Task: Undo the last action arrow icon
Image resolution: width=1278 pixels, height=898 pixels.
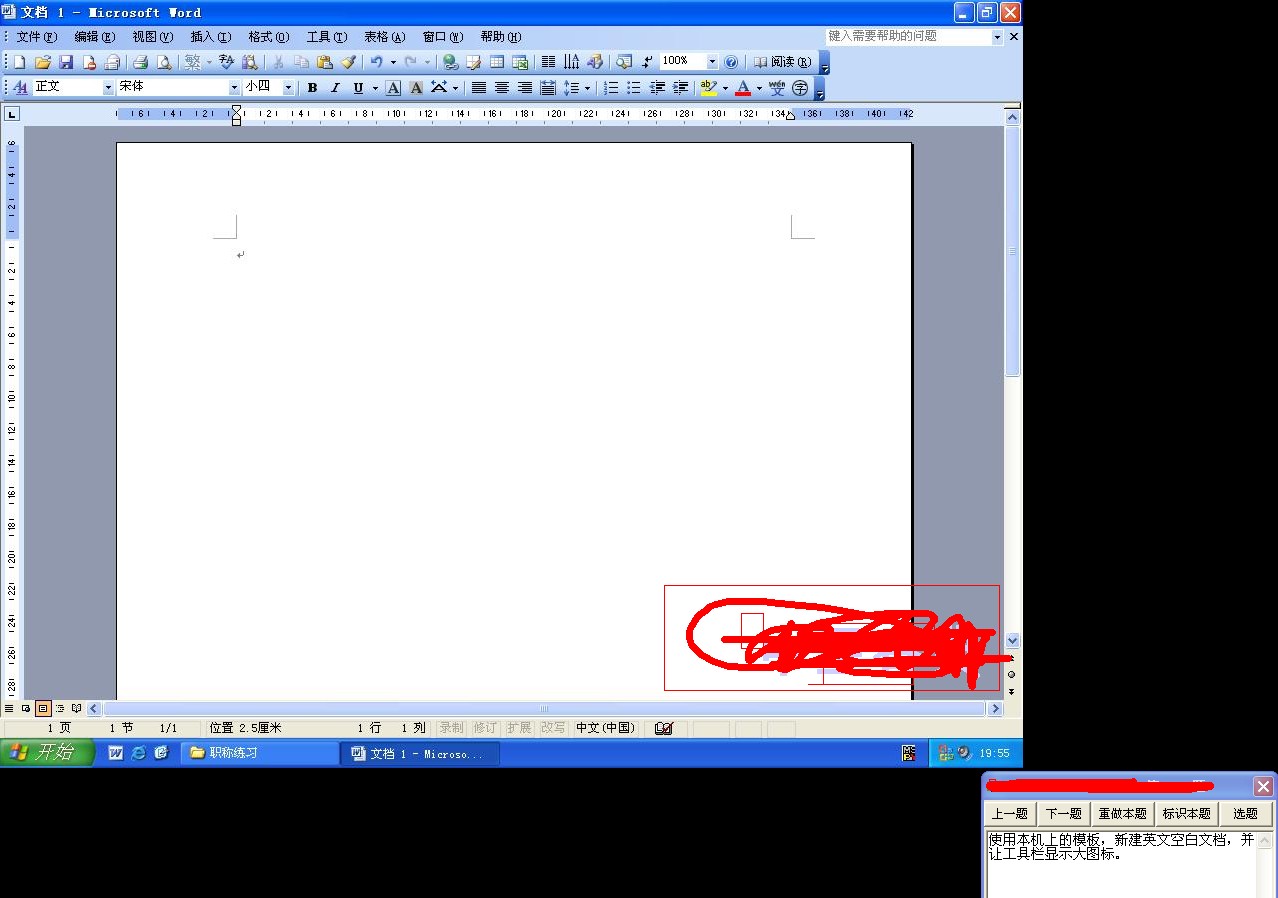Action: [376, 62]
